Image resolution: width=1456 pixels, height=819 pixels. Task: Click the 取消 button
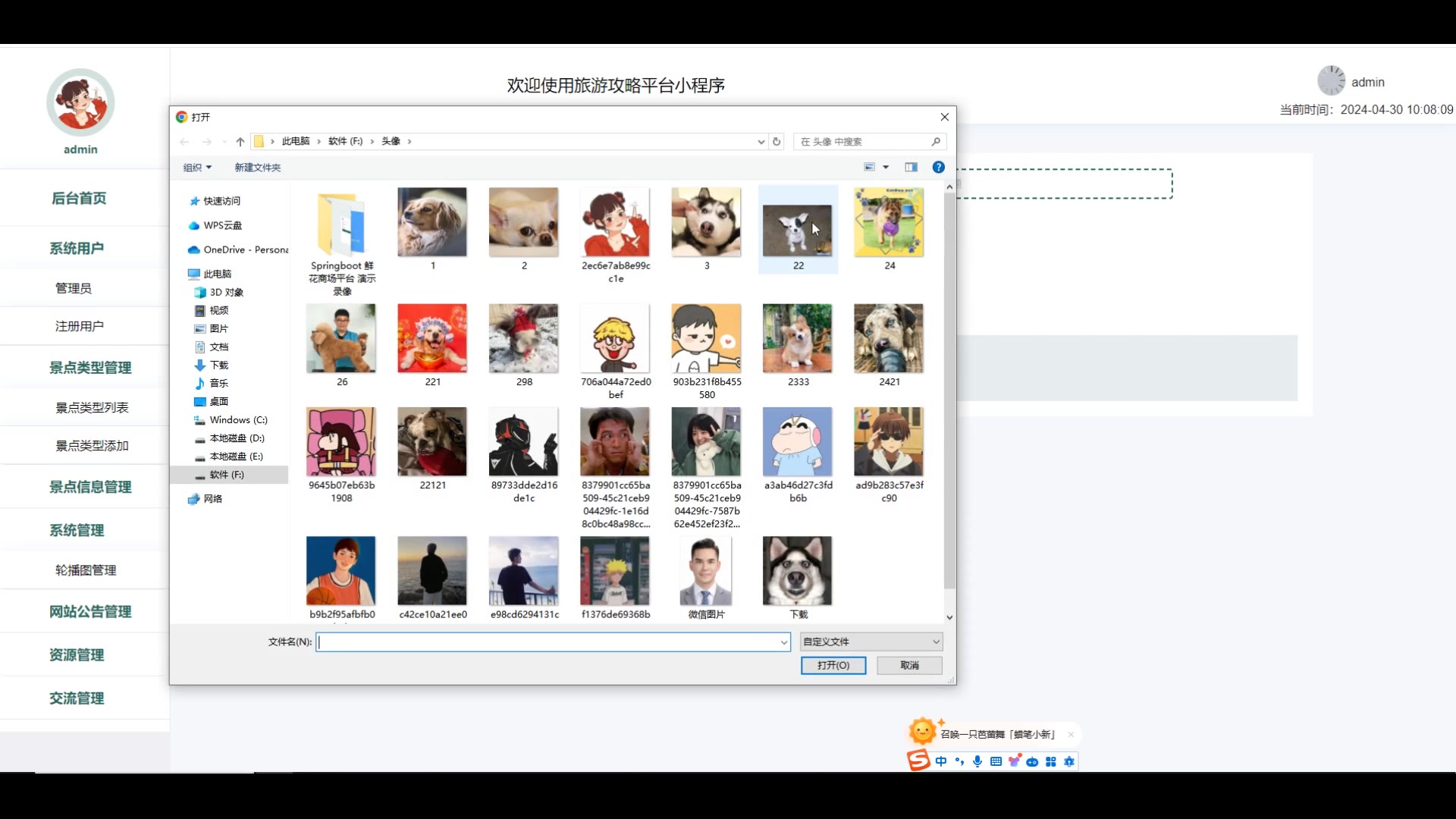click(909, 665)
